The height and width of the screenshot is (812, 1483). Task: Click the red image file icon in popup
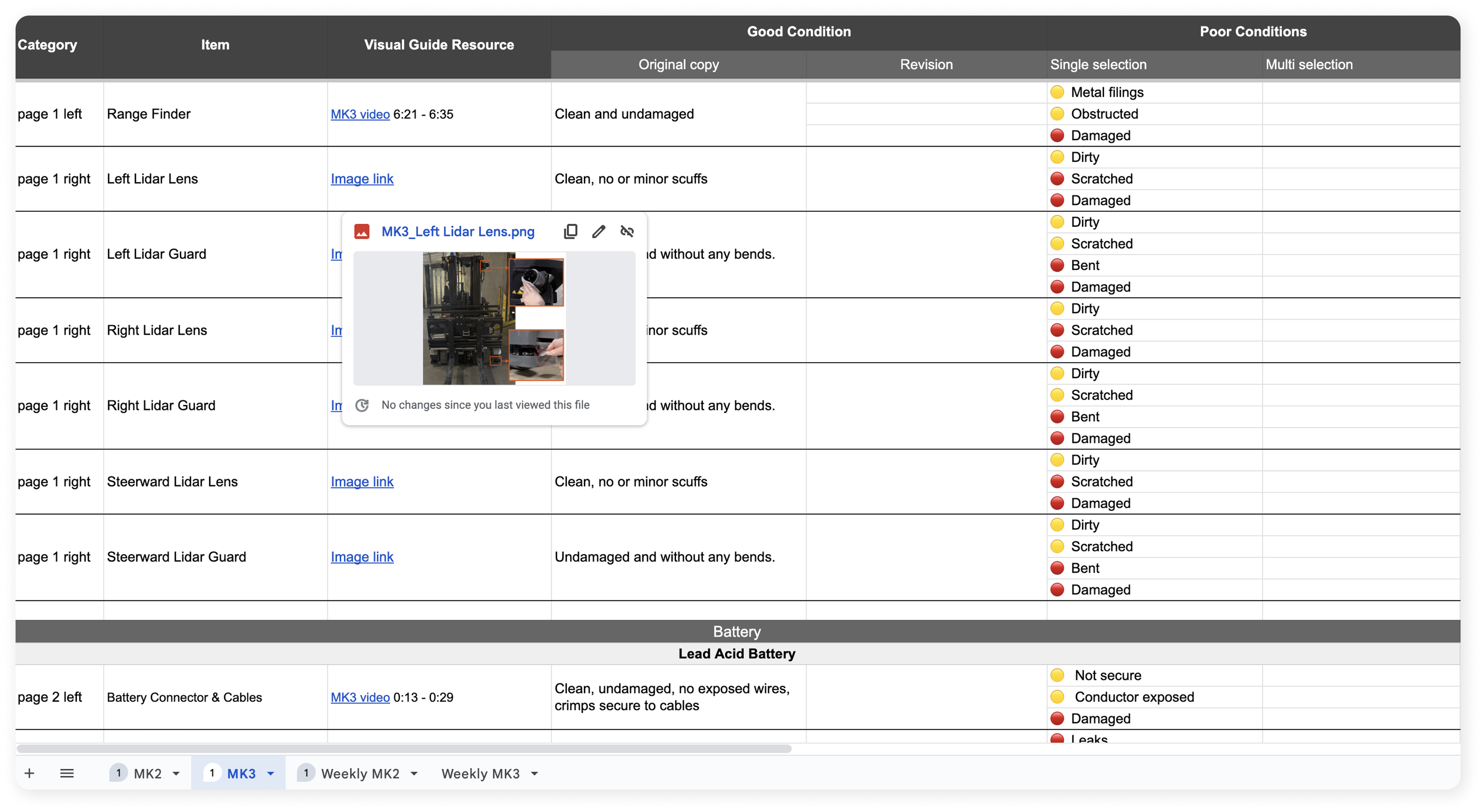(362, 231)
